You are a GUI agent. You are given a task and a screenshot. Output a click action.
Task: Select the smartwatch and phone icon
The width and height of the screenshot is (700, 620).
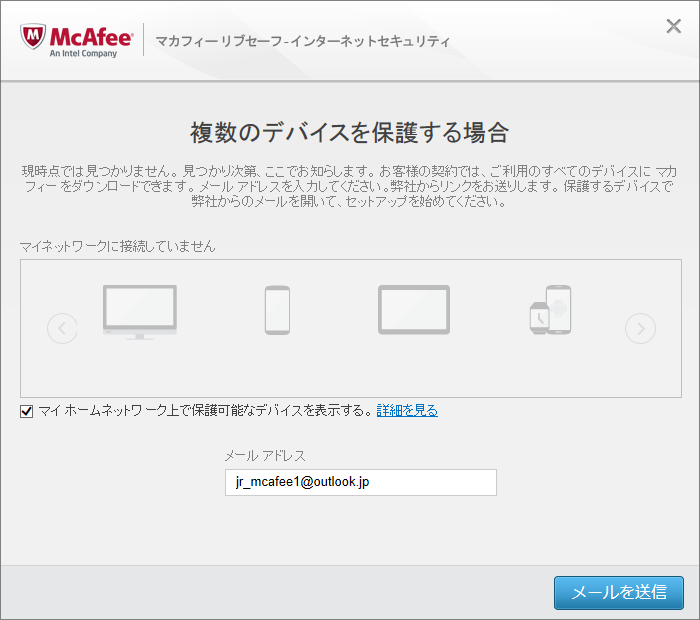tap(550, 310)
